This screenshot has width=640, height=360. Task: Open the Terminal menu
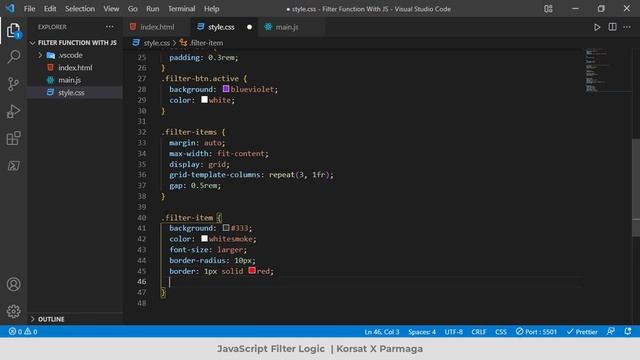pyautogui.click(x=181, y=9)
